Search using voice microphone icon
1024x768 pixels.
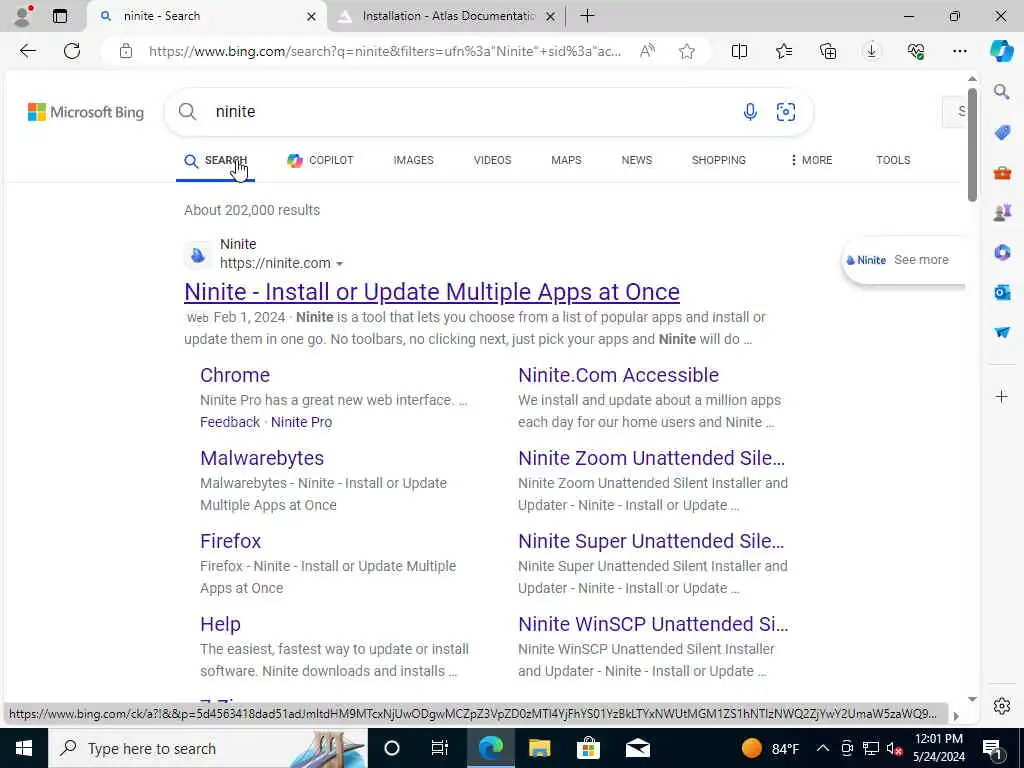[x=750, y=112]
